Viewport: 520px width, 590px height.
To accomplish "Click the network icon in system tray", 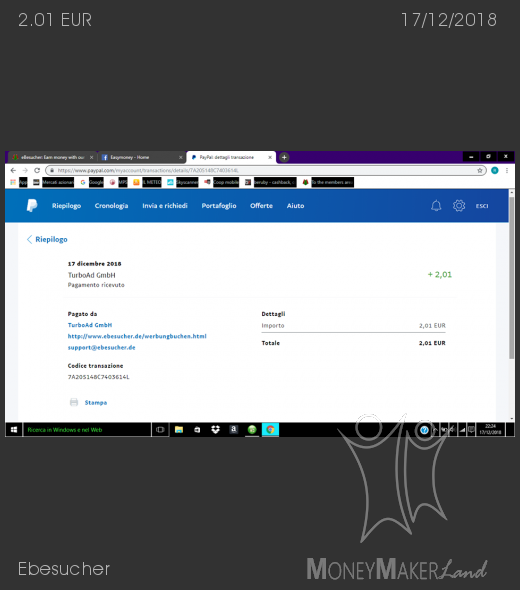I will click(x=462, y=430).
